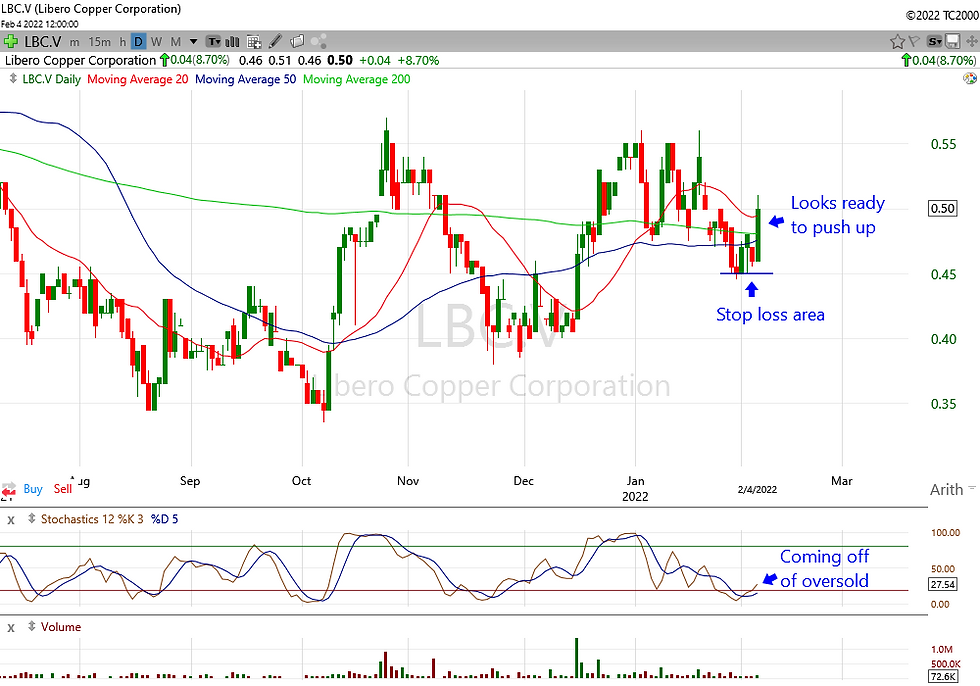Click the share chart icon

coord(319,42)
